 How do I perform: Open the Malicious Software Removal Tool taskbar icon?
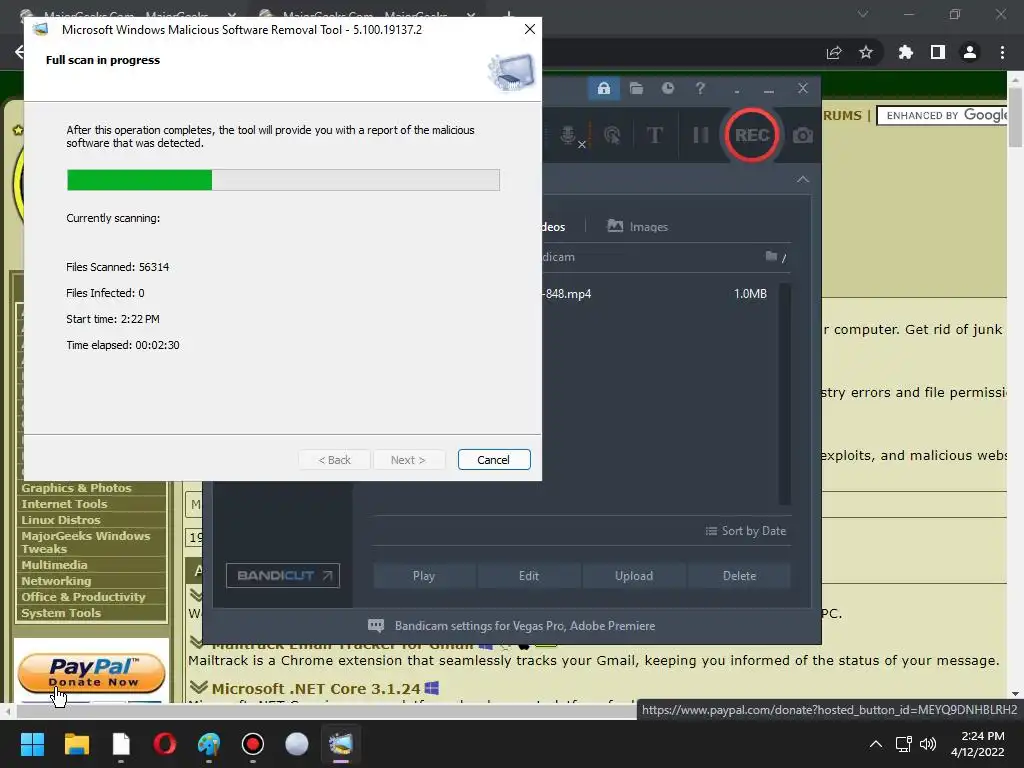pyautogui.click(x=341, y=744)
